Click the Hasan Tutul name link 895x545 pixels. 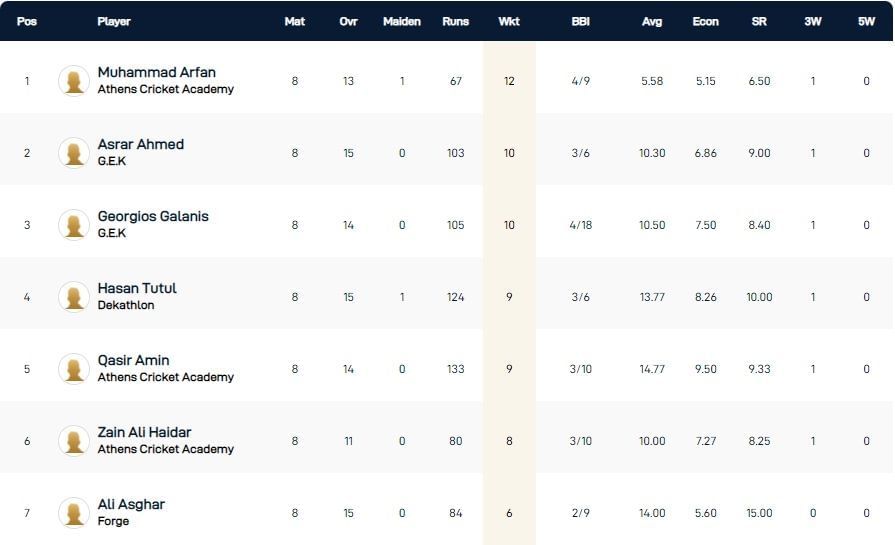137,288
